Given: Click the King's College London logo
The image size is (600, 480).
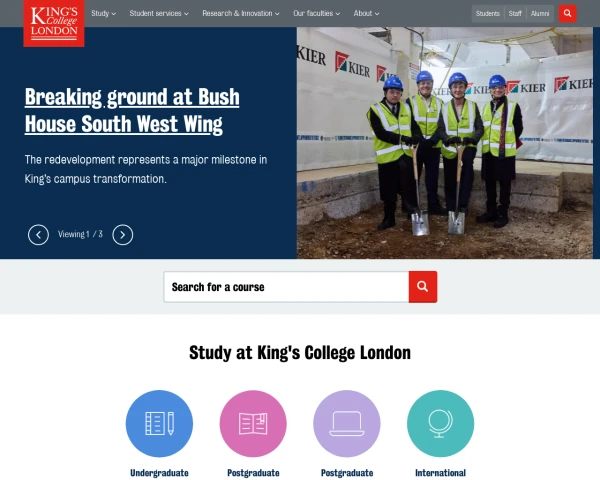Looking at the screenshot, I should point(54,23).
